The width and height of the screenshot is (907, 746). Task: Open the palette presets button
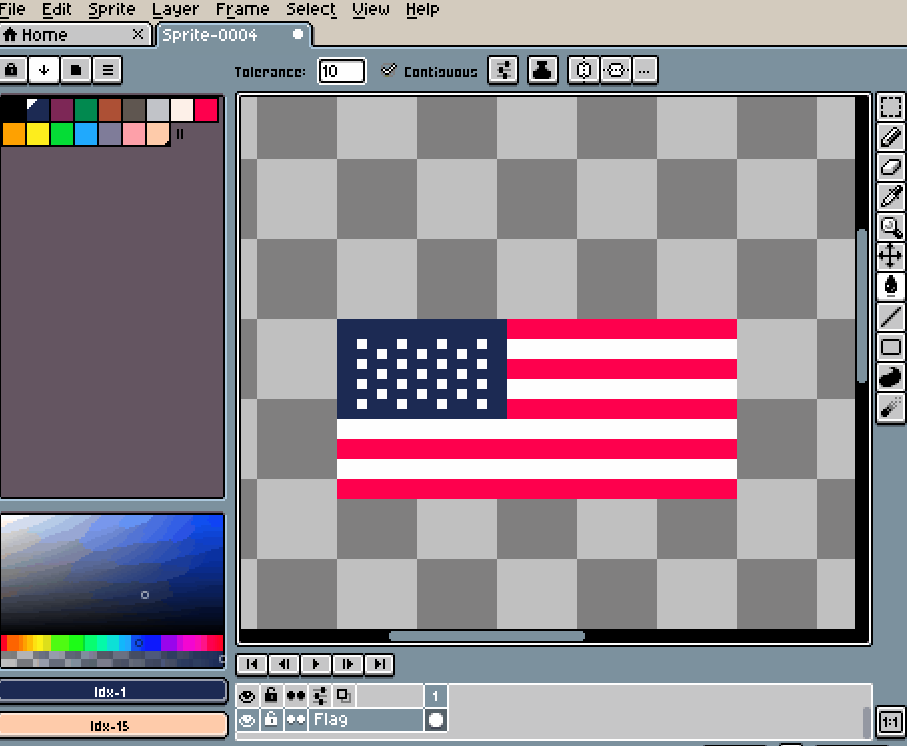click(76, 70)
